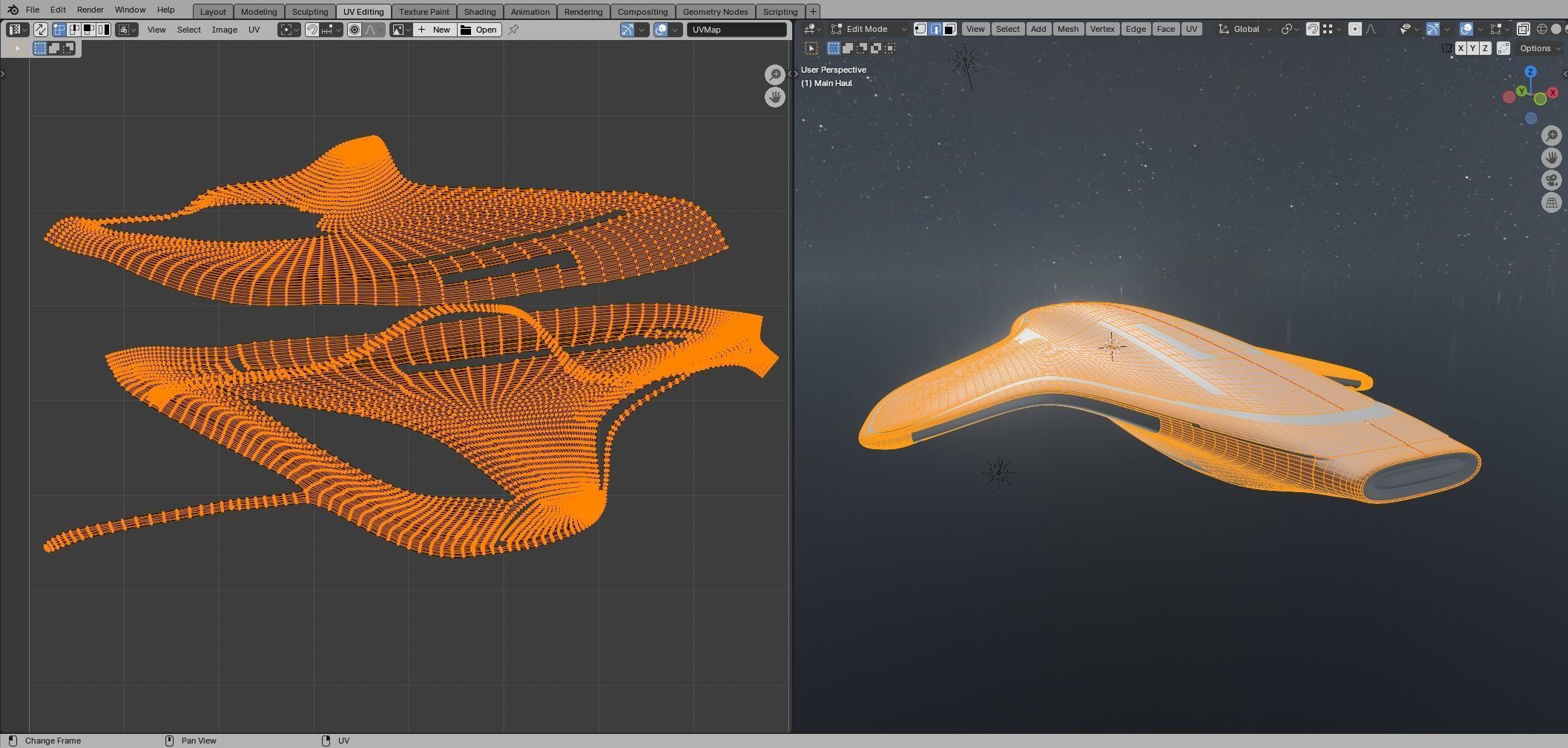Click the X axis on the navigation gizmo
This screenshot has height=748, width=1568.
pos(1552,93)
